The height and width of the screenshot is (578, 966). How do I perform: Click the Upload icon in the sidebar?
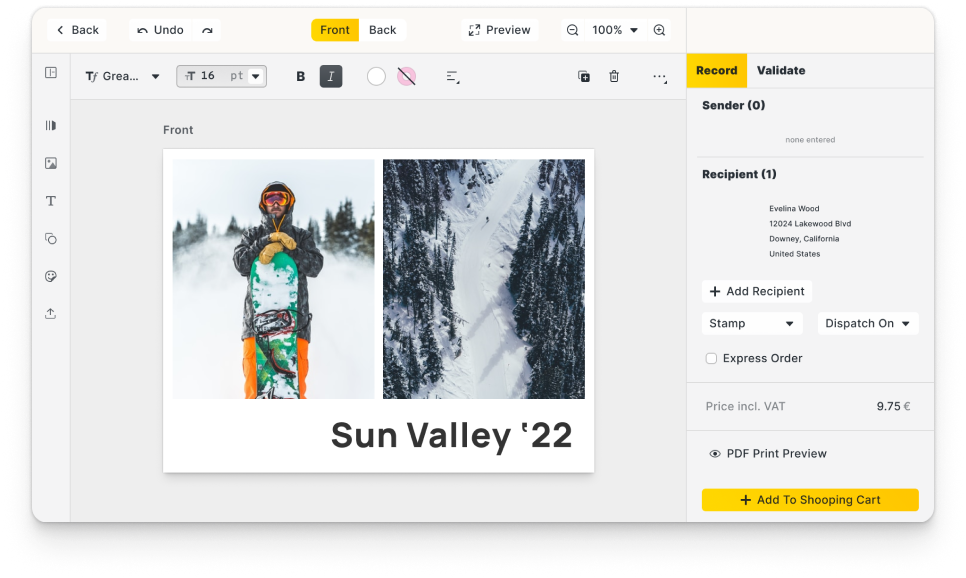(x=50, y=313)
